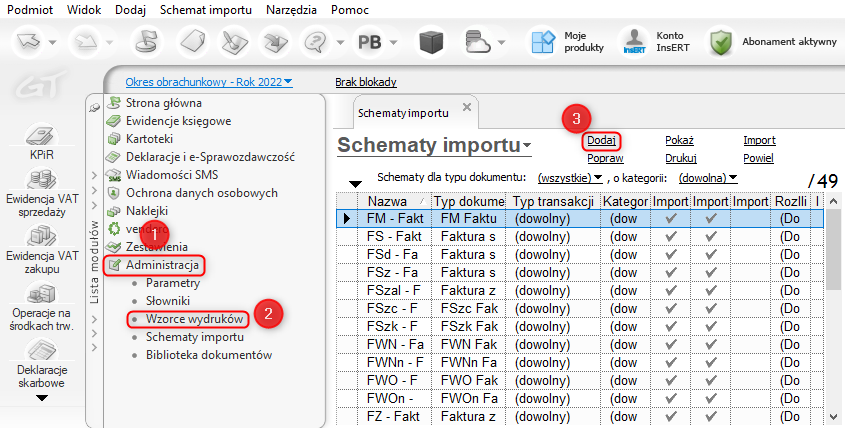The height and width of the screenshot is (428, 845).
Task: Close the Schematy importu tab
Action: click(x=467, y=107)
